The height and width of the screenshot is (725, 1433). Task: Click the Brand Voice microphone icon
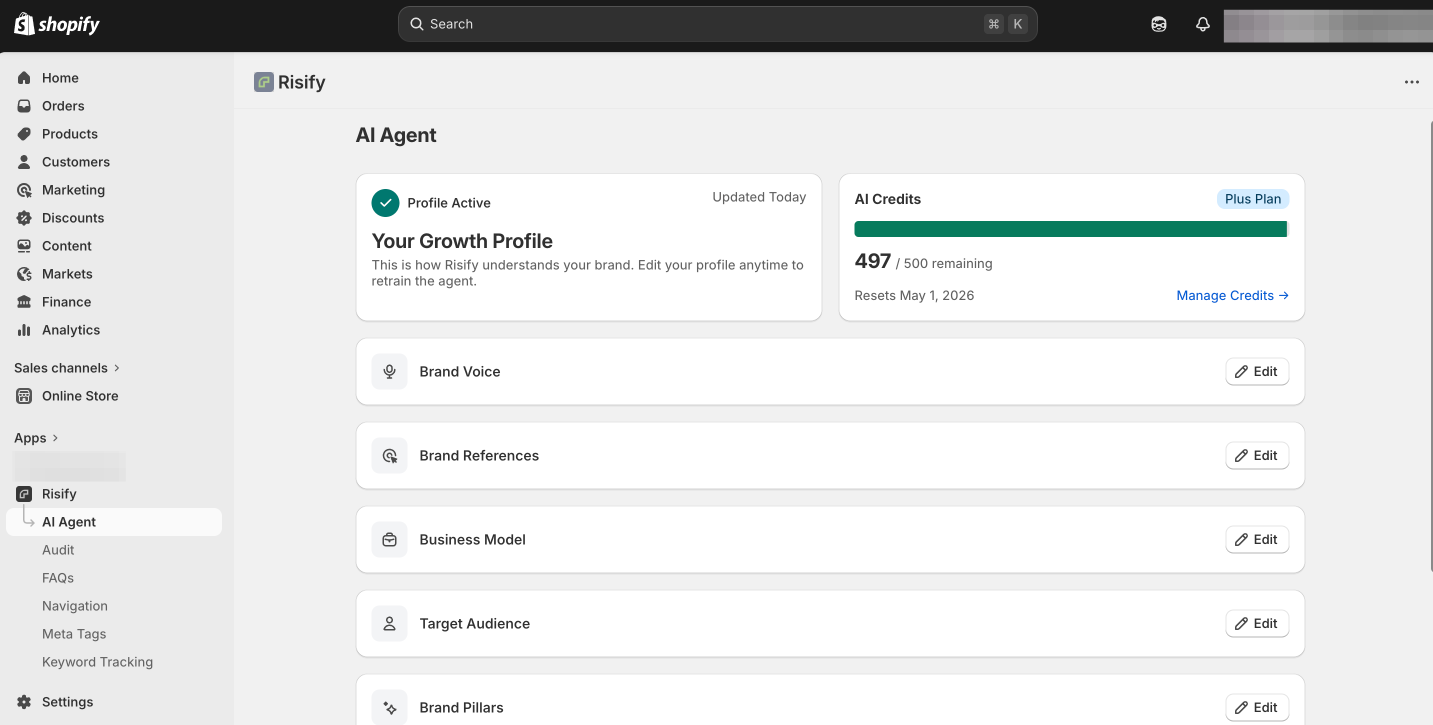tap(390, 371)
